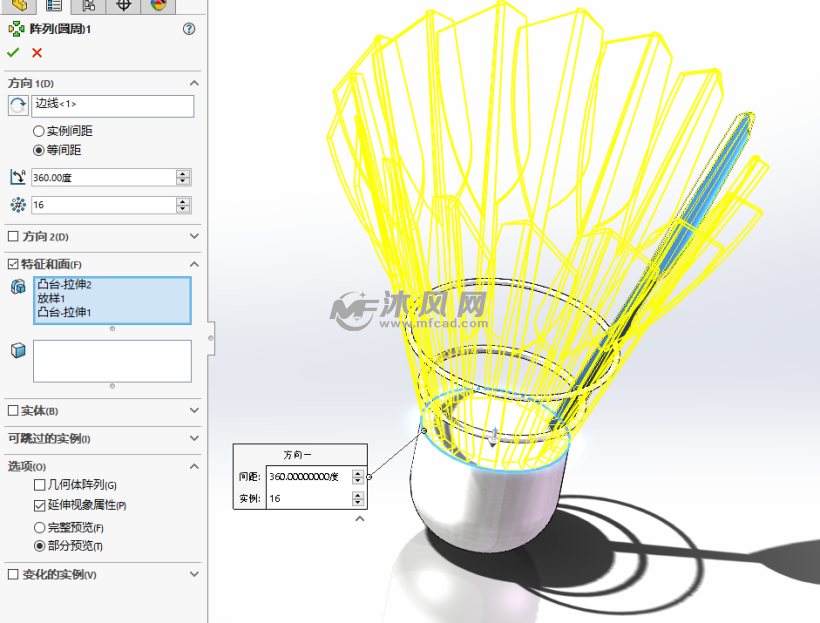The image size is (820, 623).
Task: Increase the instance count spinner
Action: click(183, 201)
